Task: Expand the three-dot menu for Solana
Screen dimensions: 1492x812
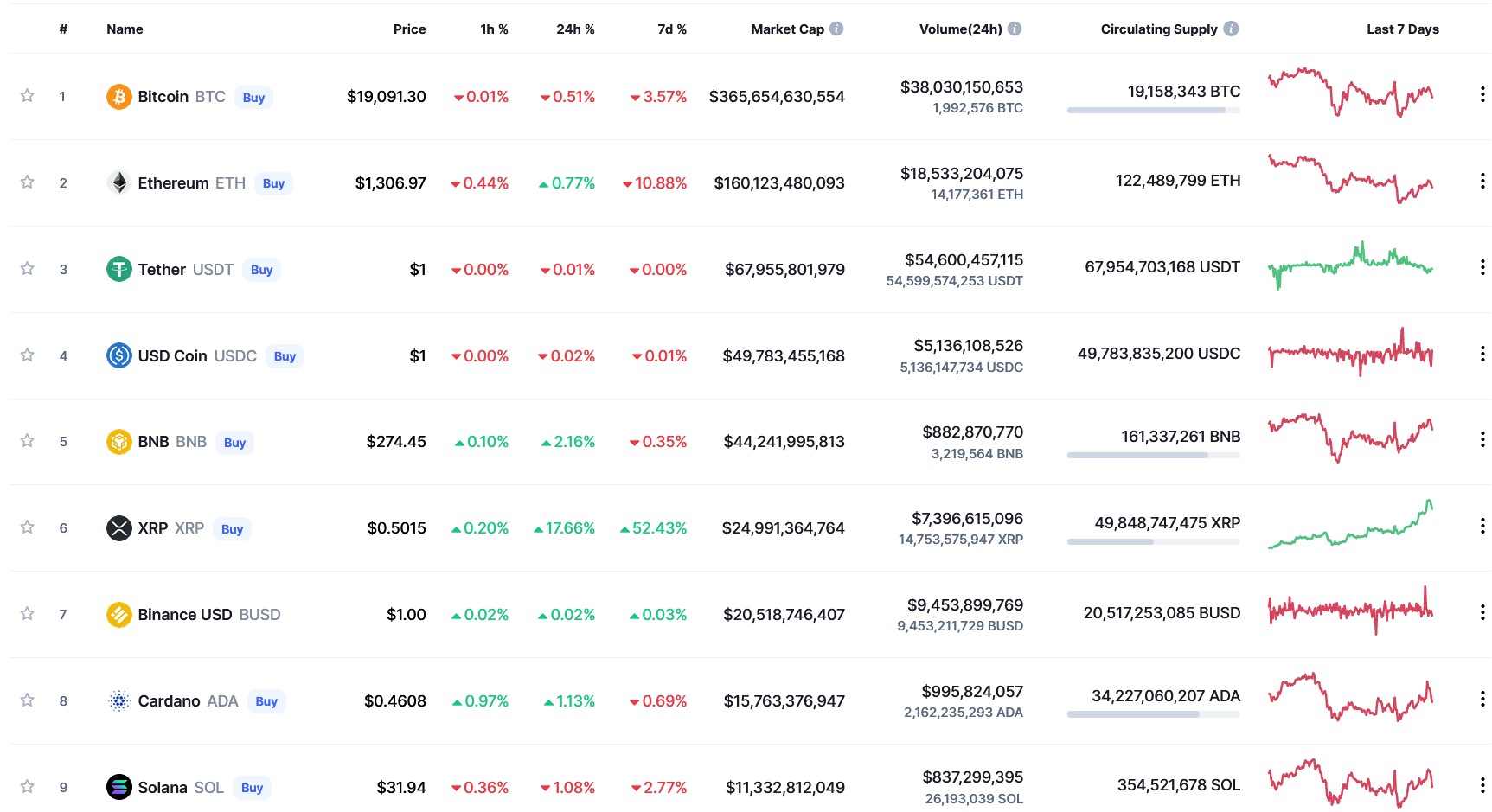Action: [x=1482, y=785]
